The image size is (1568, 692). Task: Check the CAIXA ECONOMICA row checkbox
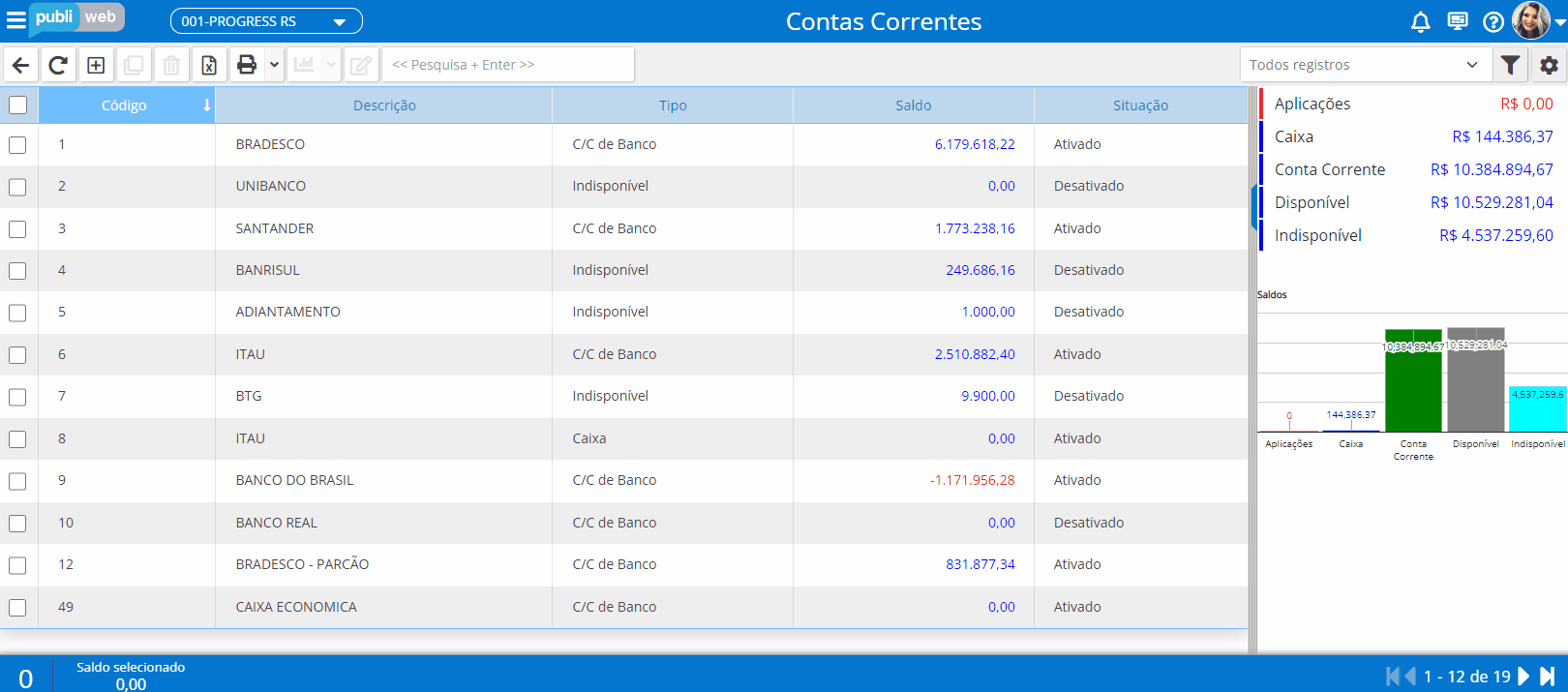click(17, 608)
